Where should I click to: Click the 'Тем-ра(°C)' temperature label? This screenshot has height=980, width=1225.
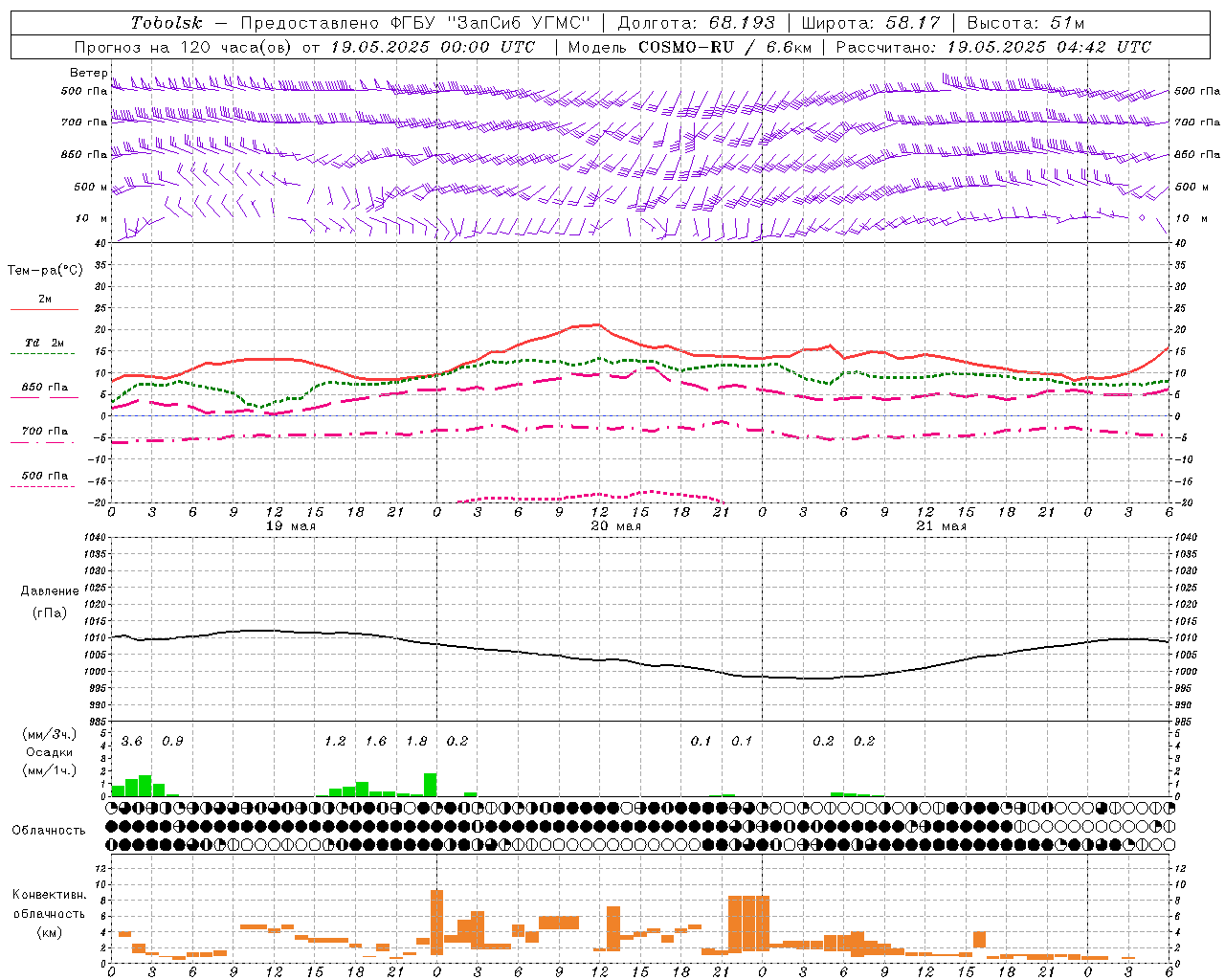(45, 271)
